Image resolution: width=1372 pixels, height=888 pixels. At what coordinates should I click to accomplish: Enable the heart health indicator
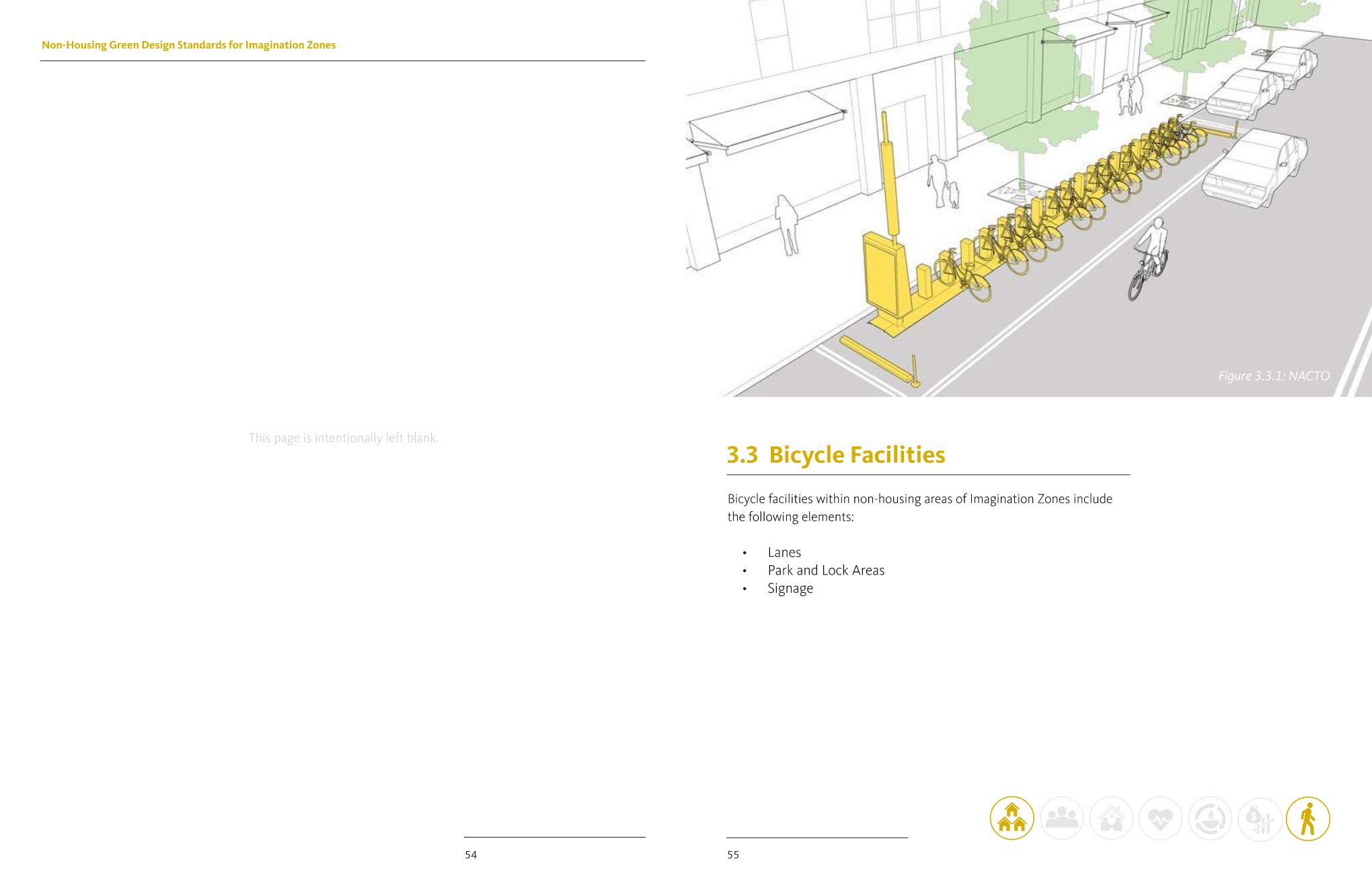1160,818
